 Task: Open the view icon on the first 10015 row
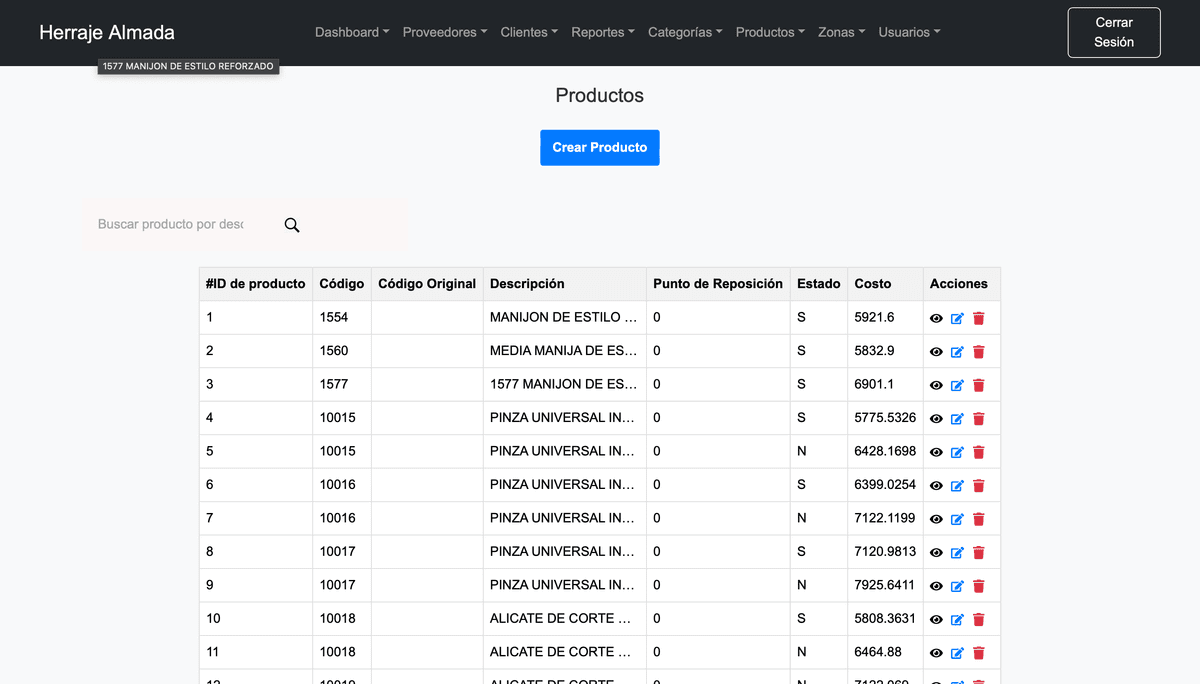pos(935,418)
